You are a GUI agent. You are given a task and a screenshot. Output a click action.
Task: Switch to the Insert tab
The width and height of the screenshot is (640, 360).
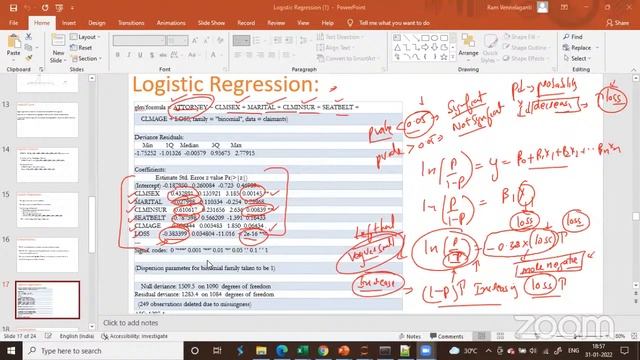pos(69,23)
